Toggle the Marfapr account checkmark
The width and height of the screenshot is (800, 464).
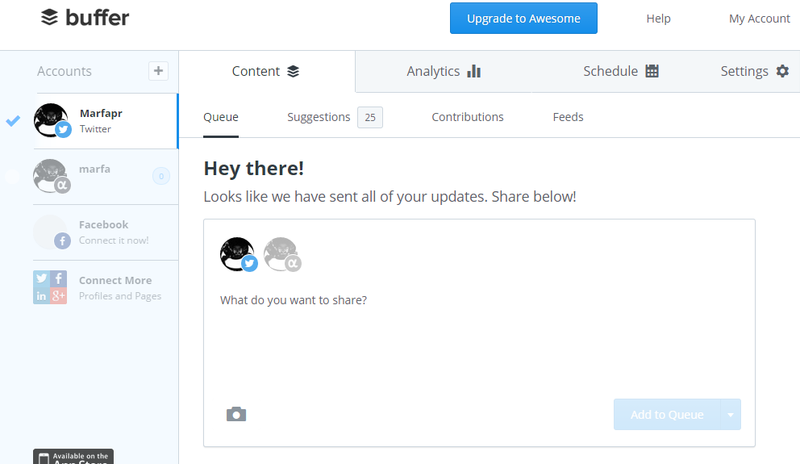click(13, 121)
